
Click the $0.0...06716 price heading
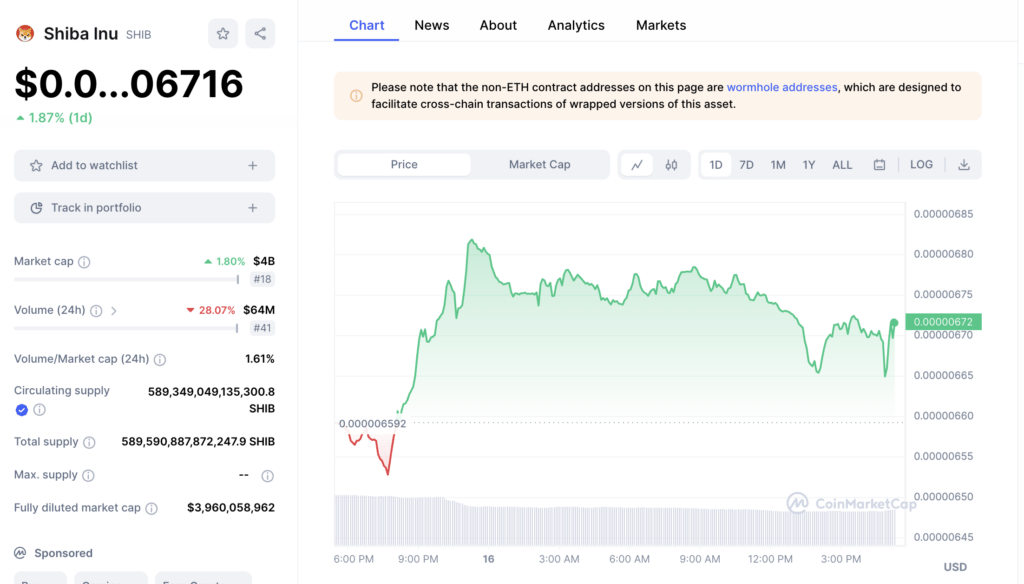click(129, 84)
